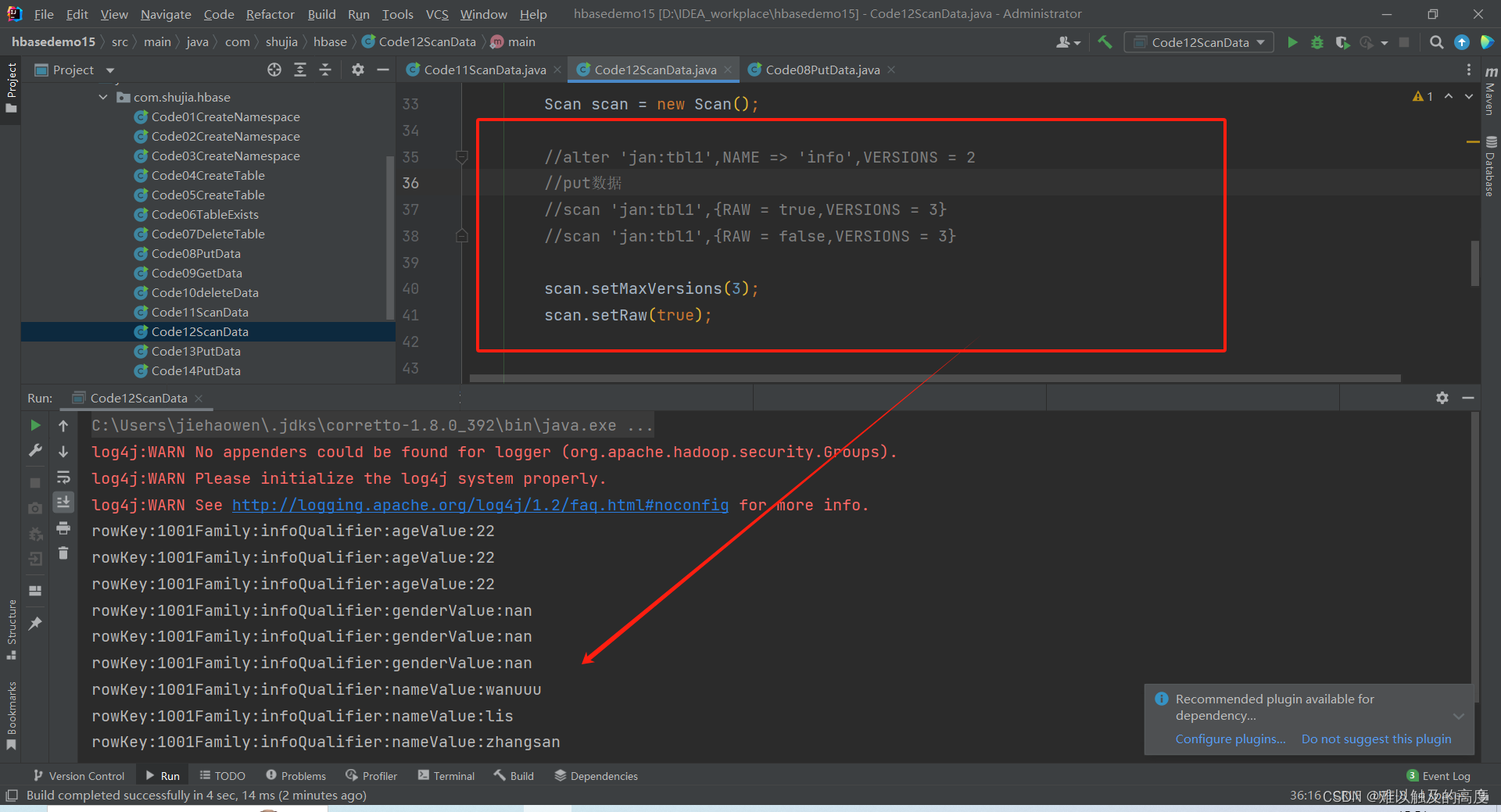Toggle code fold marker at line 35
1501x812 pixels.
coord(462,157)
